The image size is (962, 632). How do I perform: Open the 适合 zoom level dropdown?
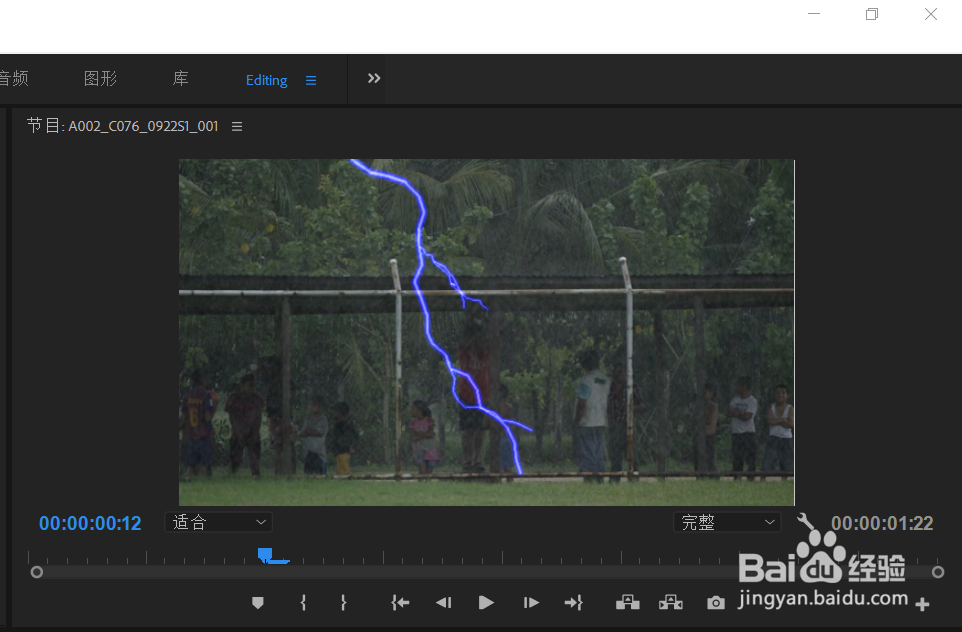[218, 522]
